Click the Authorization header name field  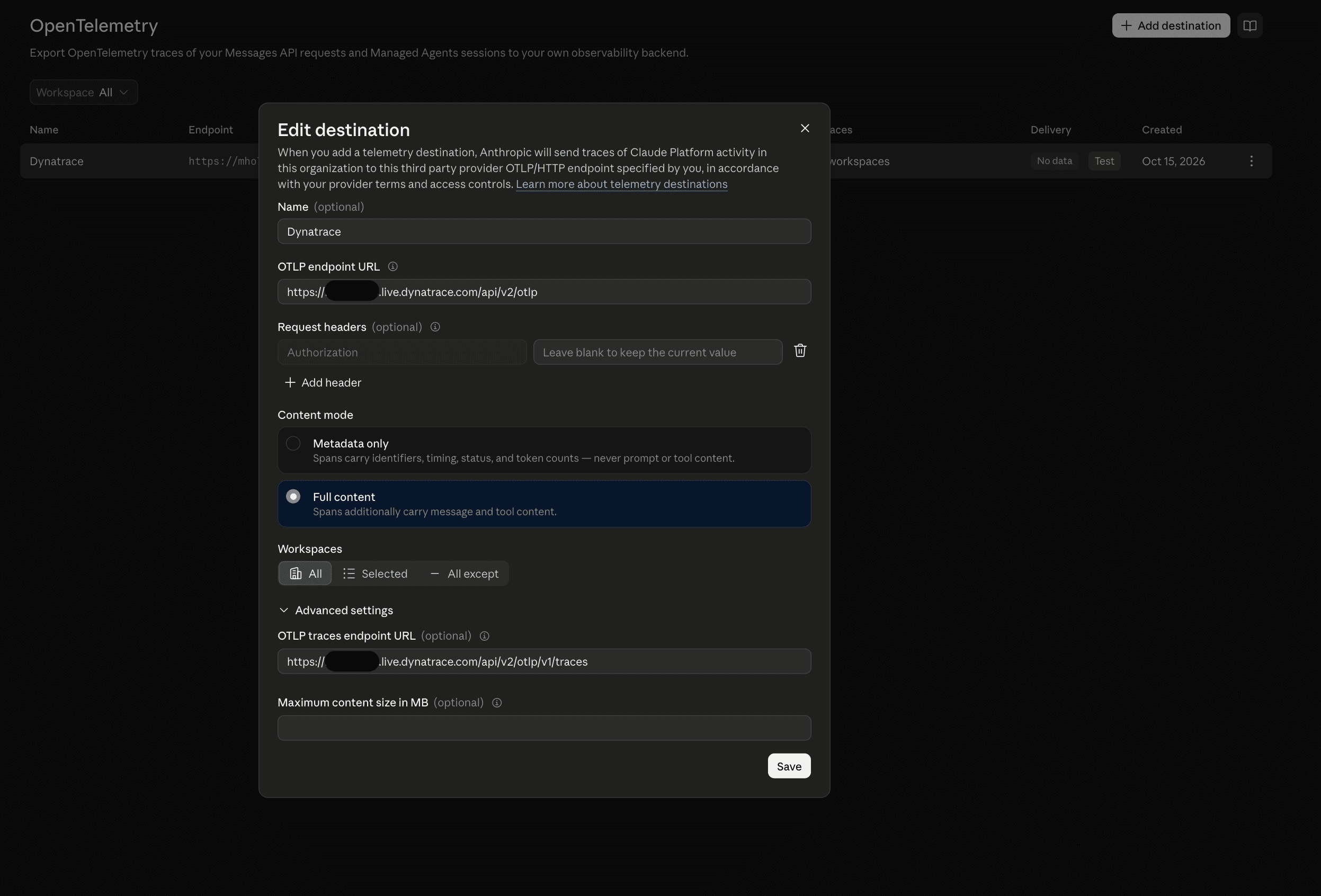pos(402,352)
